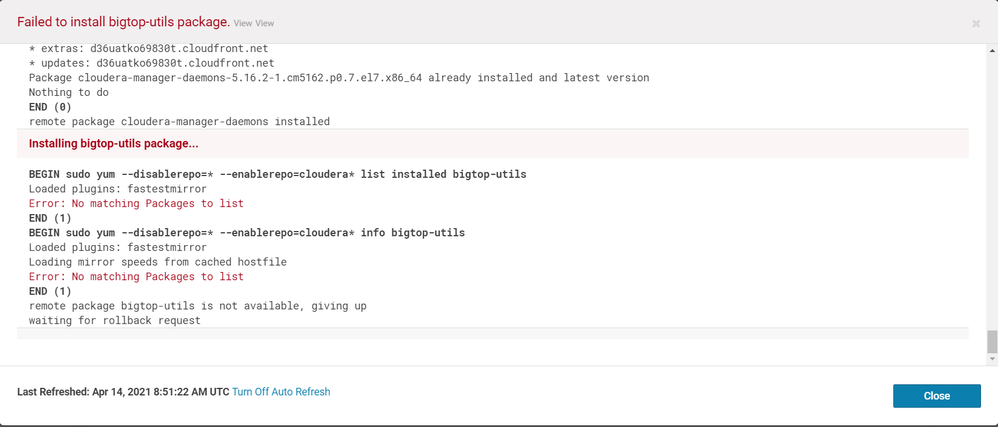Click the first 'Error: No matching Packages' line
The width and height of the screenshot is (998, 427).
pos(136,204)
